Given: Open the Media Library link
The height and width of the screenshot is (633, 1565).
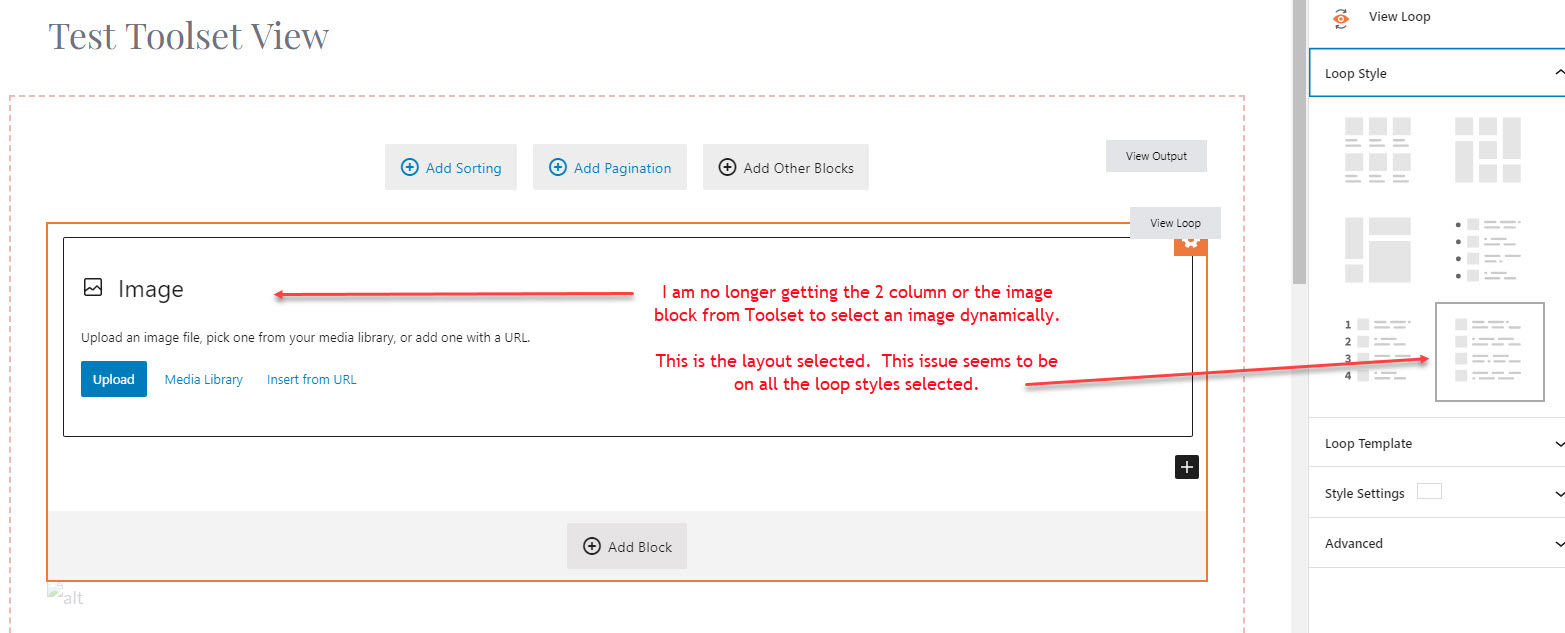Looking at the screenshot, I should tap(204, 379).
